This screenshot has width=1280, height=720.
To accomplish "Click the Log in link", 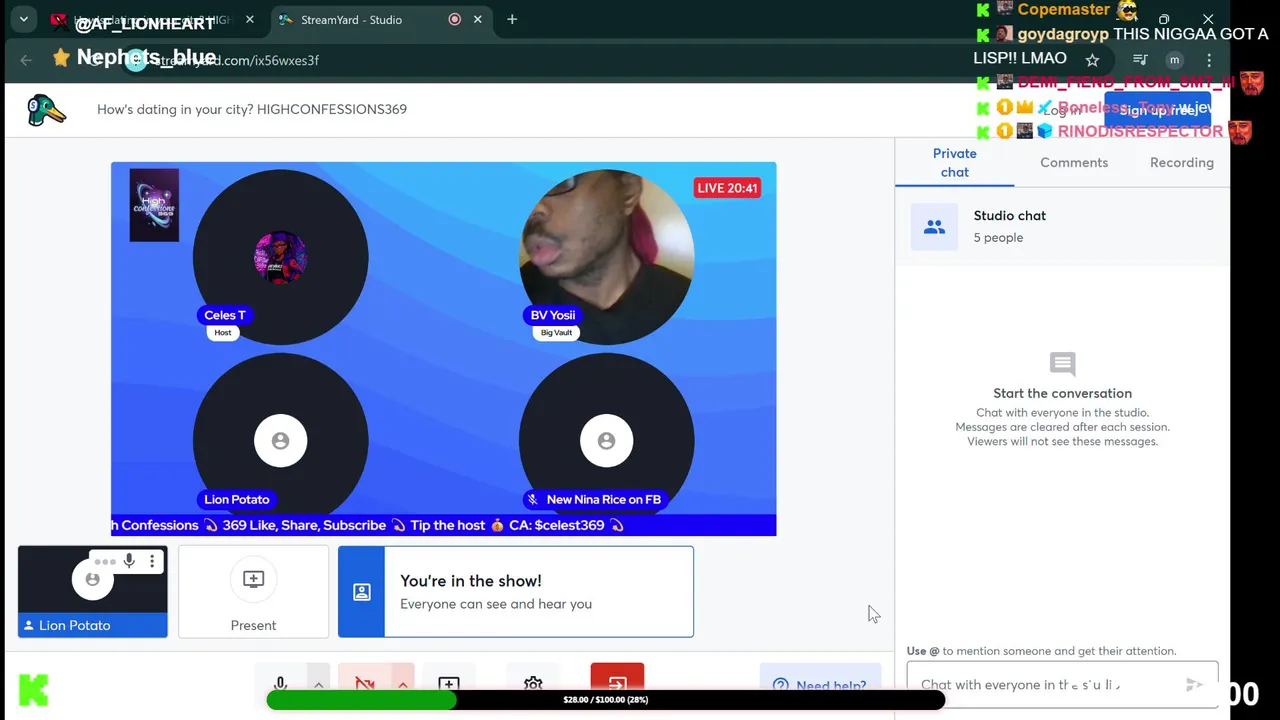I will pos(1062,110).
